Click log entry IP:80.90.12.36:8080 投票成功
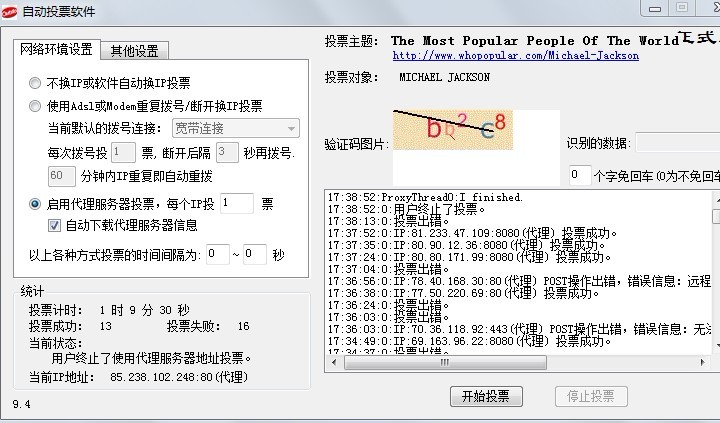720x423 pixels. (x=466, y=245)
